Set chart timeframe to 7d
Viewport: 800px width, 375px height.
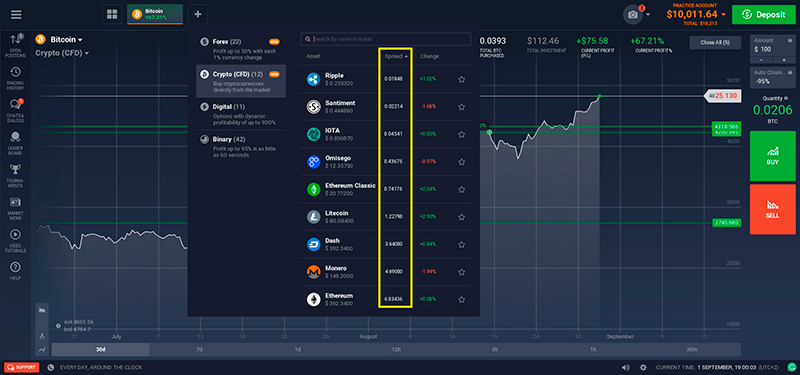coord(199,349)
